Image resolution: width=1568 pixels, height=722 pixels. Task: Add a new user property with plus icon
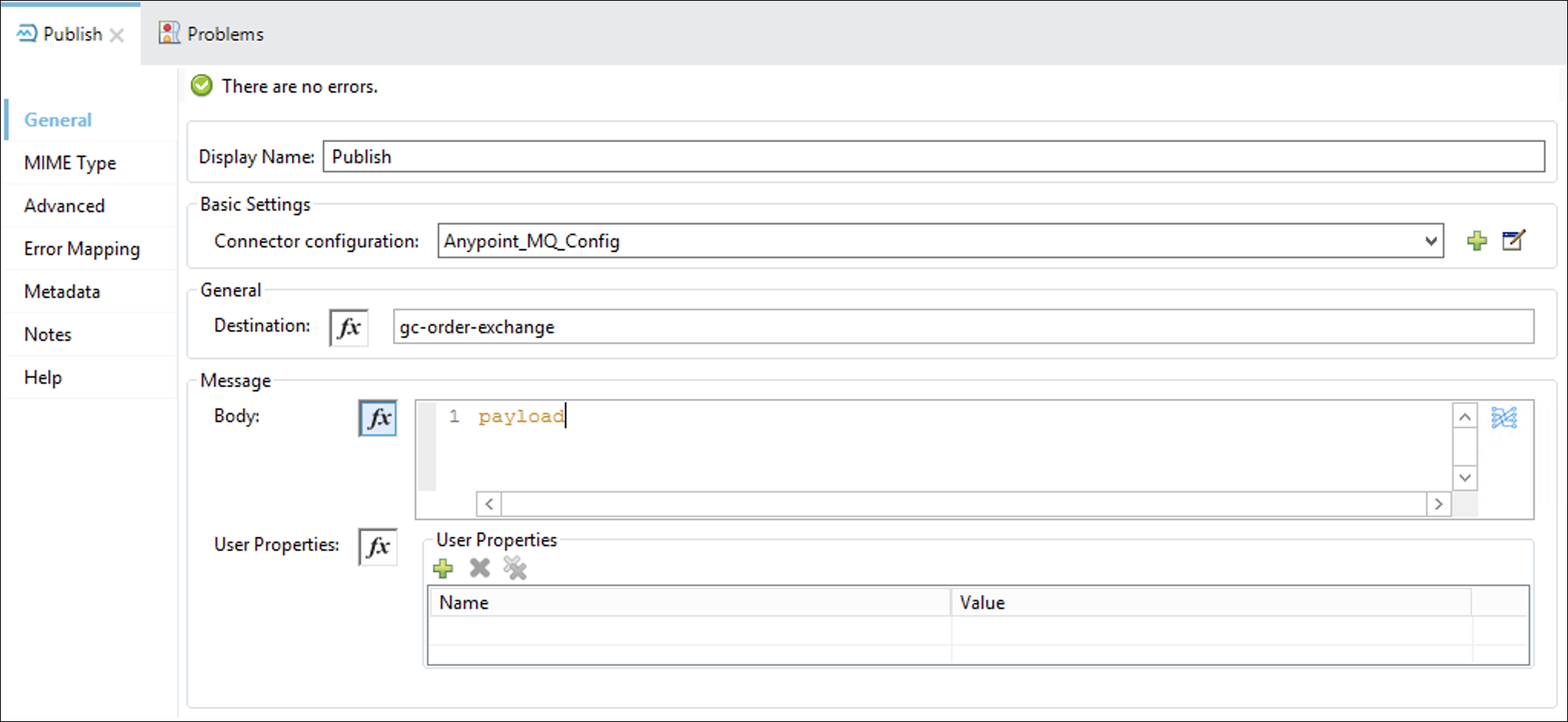coord(443,568)
